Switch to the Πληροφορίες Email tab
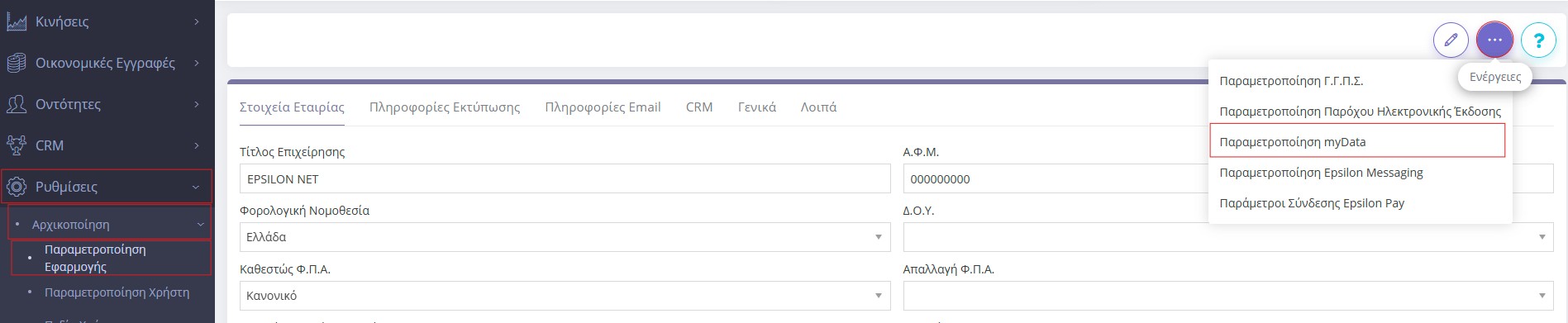Viewport: 1568px width, 323px height. 603,107
